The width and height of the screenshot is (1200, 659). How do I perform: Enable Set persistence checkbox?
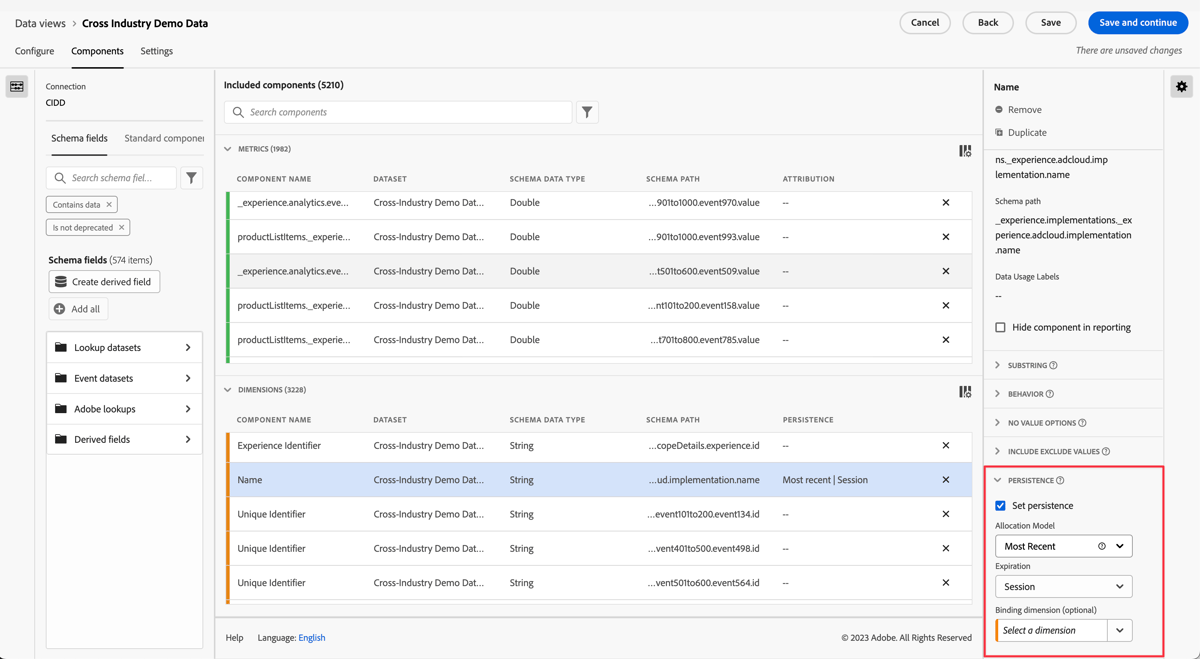(1000, 505)
